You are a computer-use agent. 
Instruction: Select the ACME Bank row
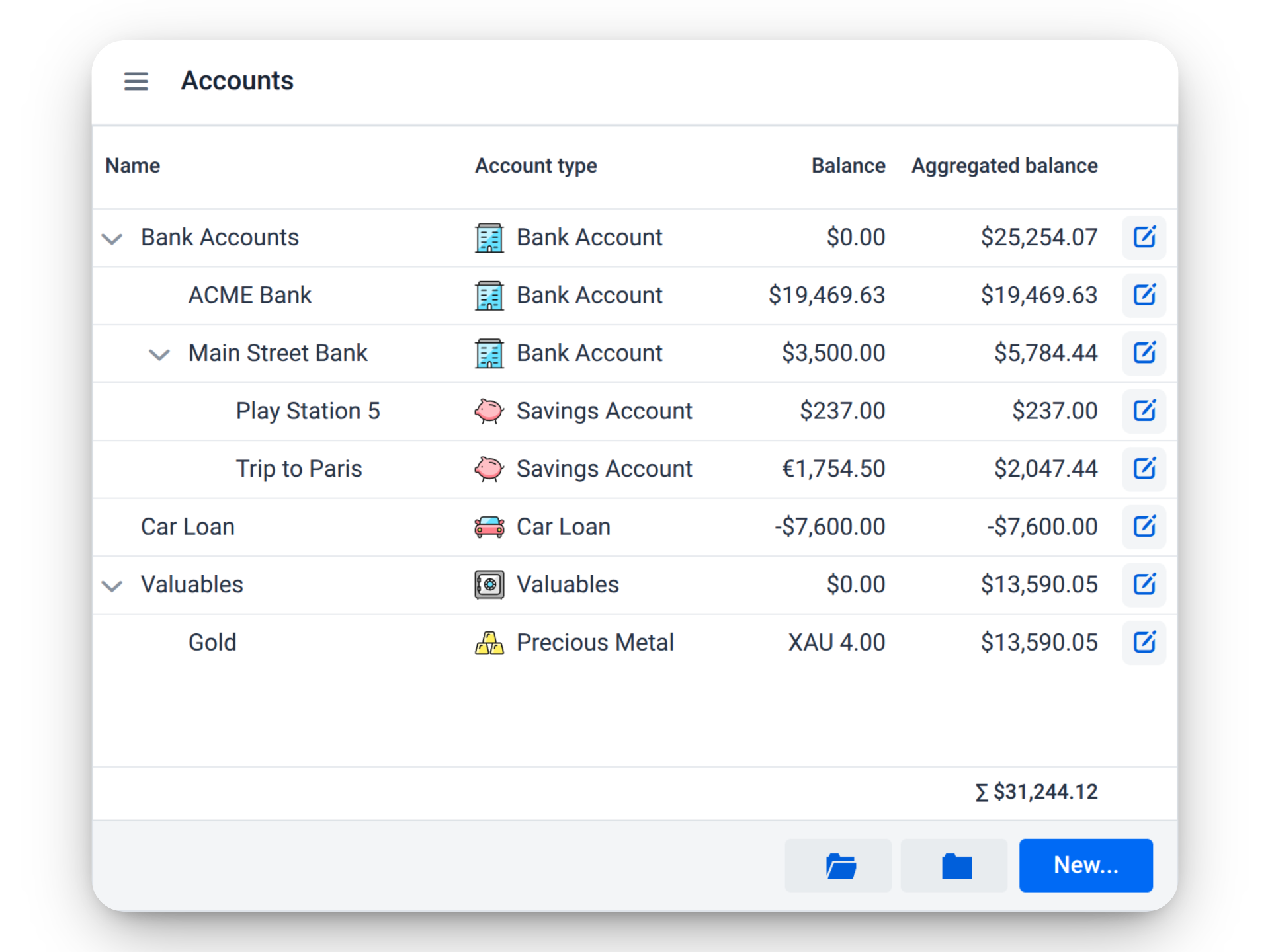click(250, 296)
